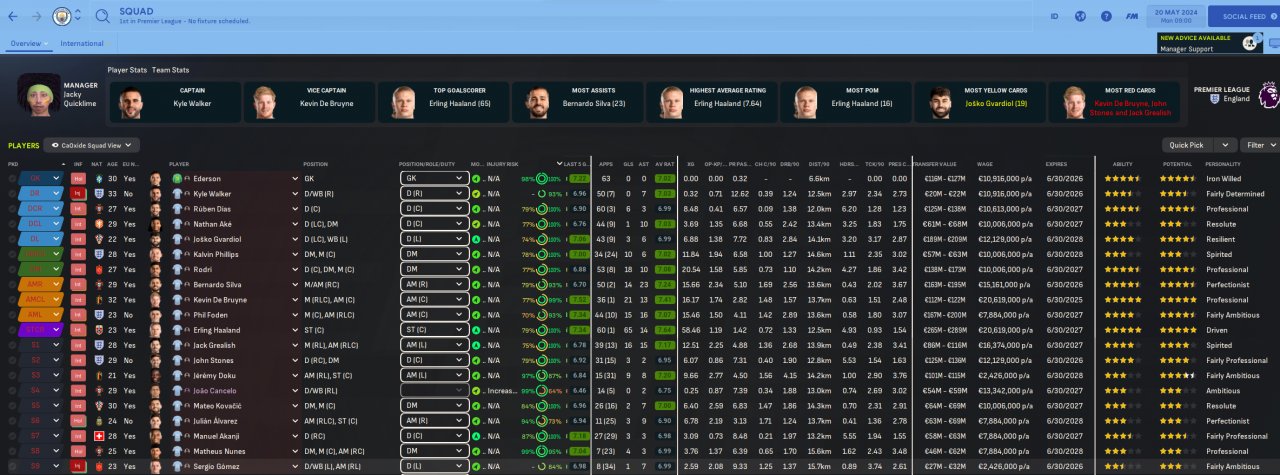Go forward with the right arrow
This screenshot has width=1280, height=475.
pos(37,16)
